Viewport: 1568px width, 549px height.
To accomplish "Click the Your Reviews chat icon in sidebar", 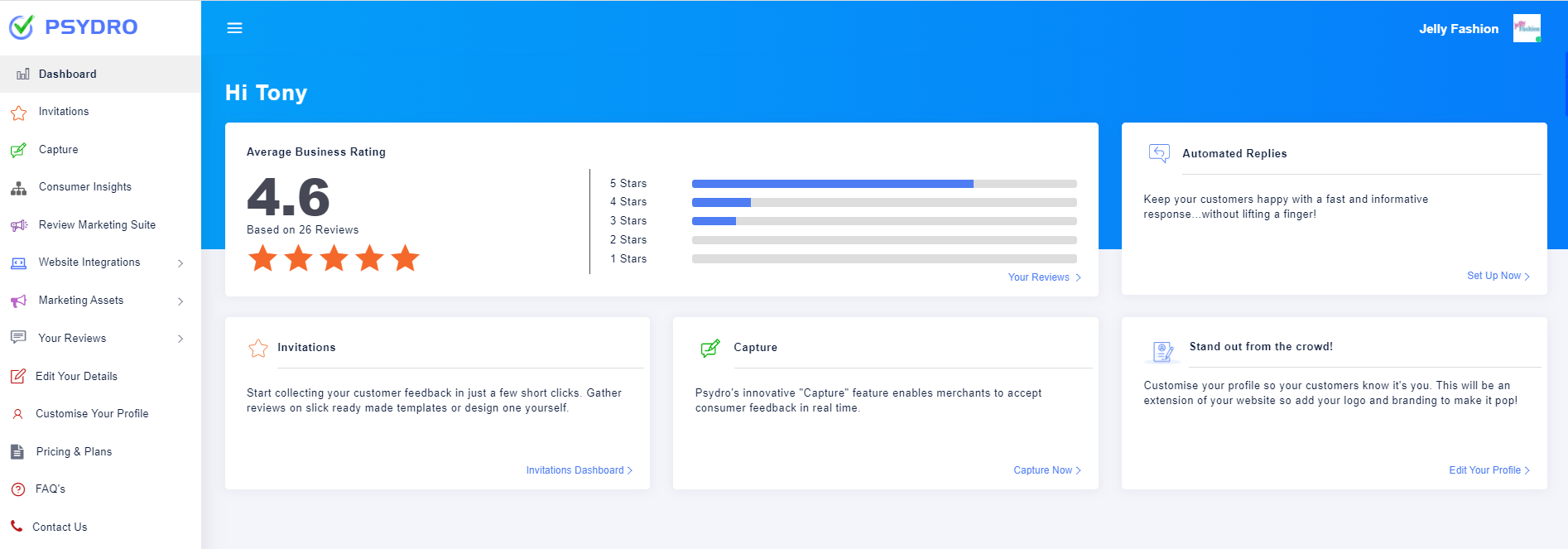I will [x=18, y=338].
